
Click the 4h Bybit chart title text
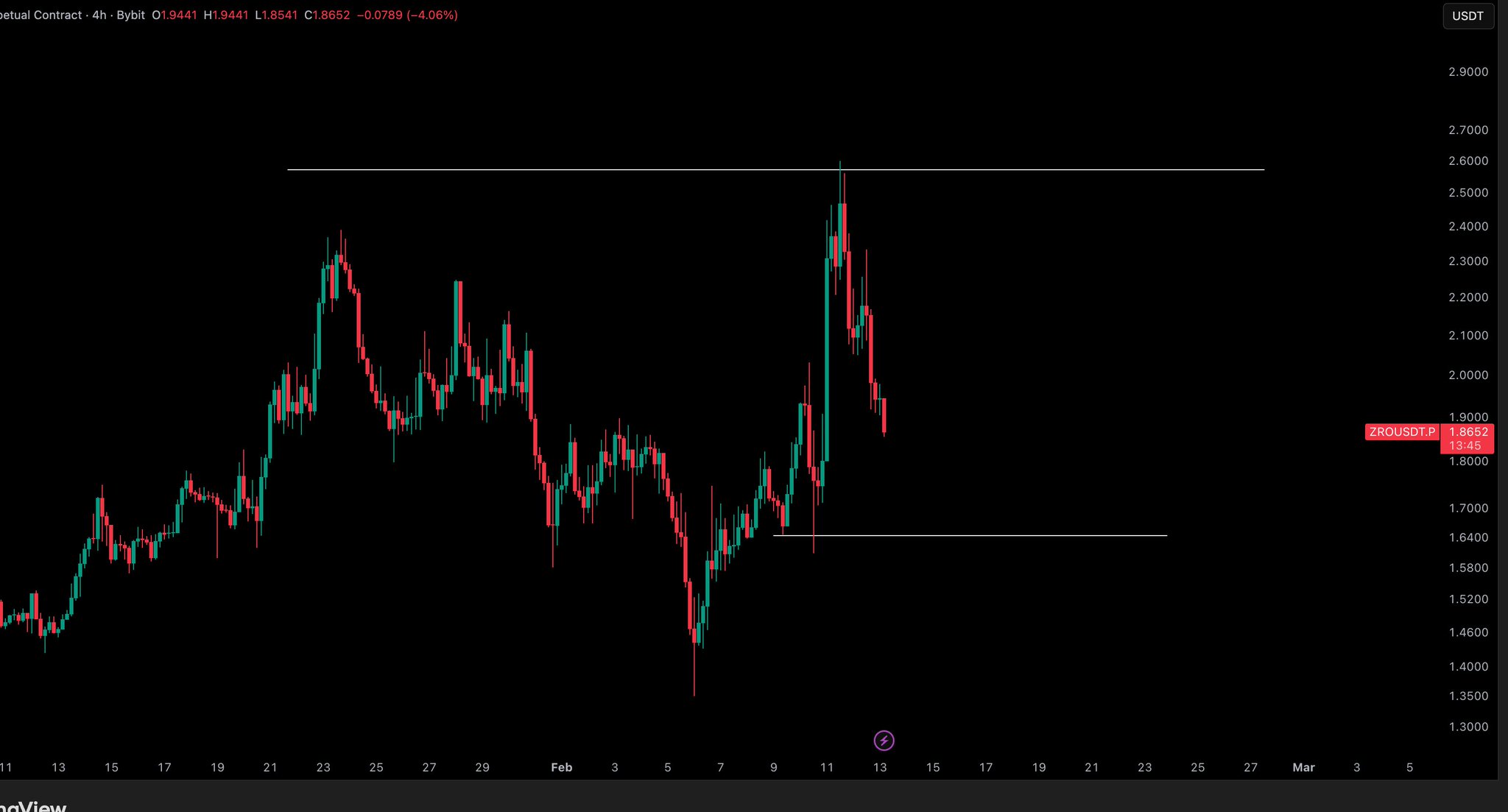coord(118,15)
